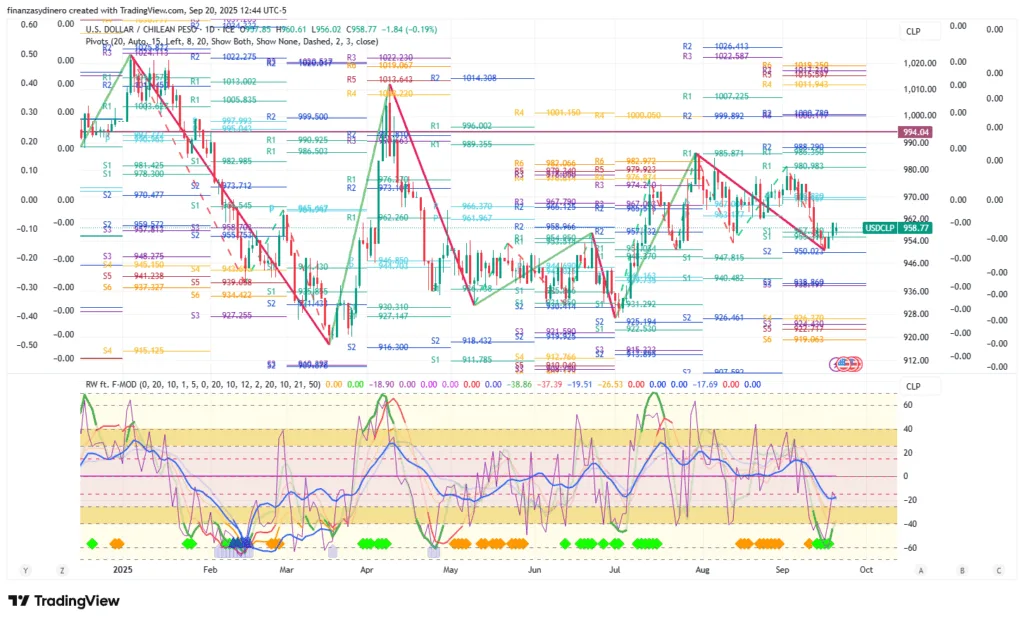Click the S2 926.461 pivot level label
The width and height of the screenshot is (1024, 622).
pos(713,318)
